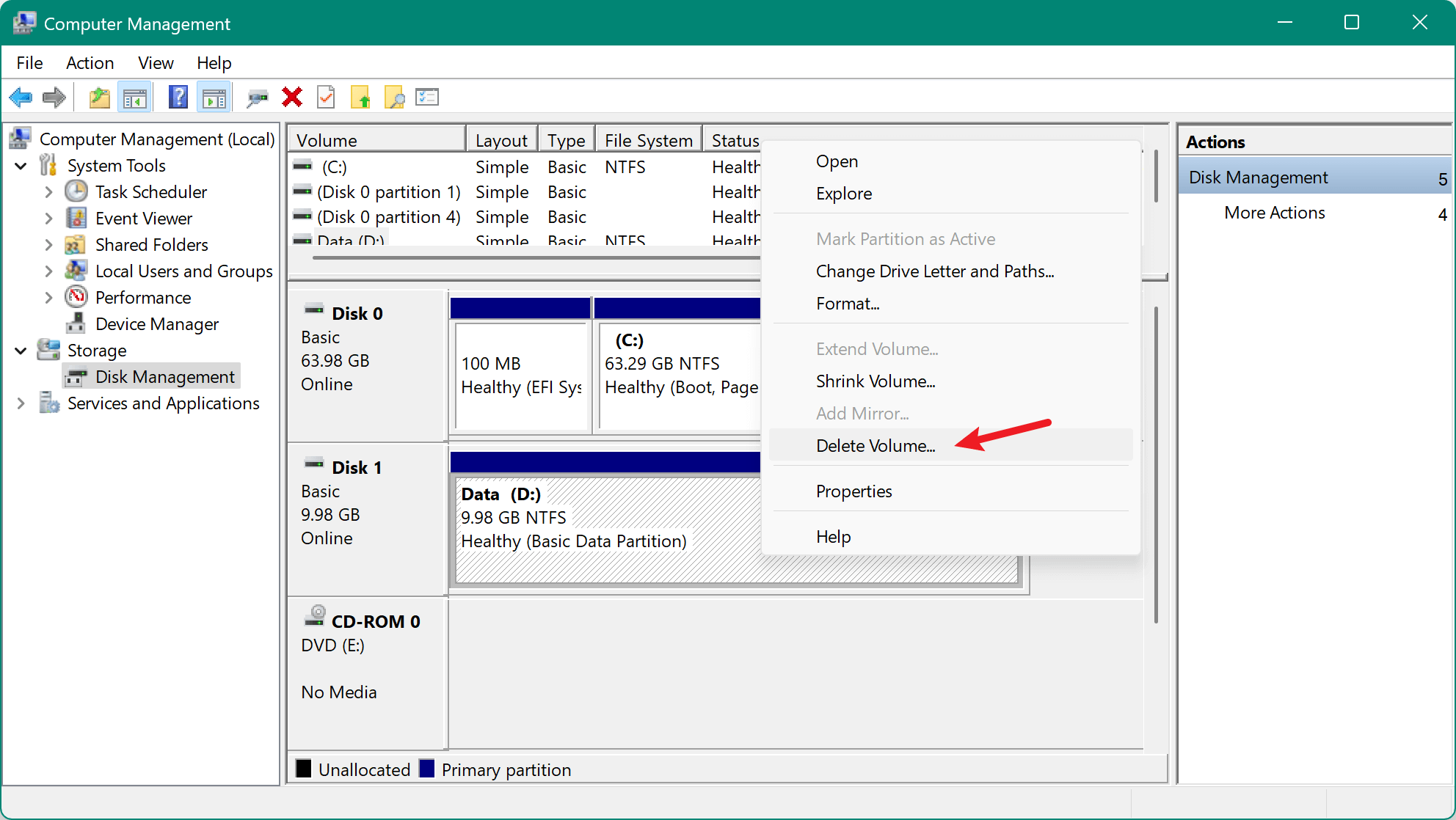Open the Action menu

pos(90,63)
